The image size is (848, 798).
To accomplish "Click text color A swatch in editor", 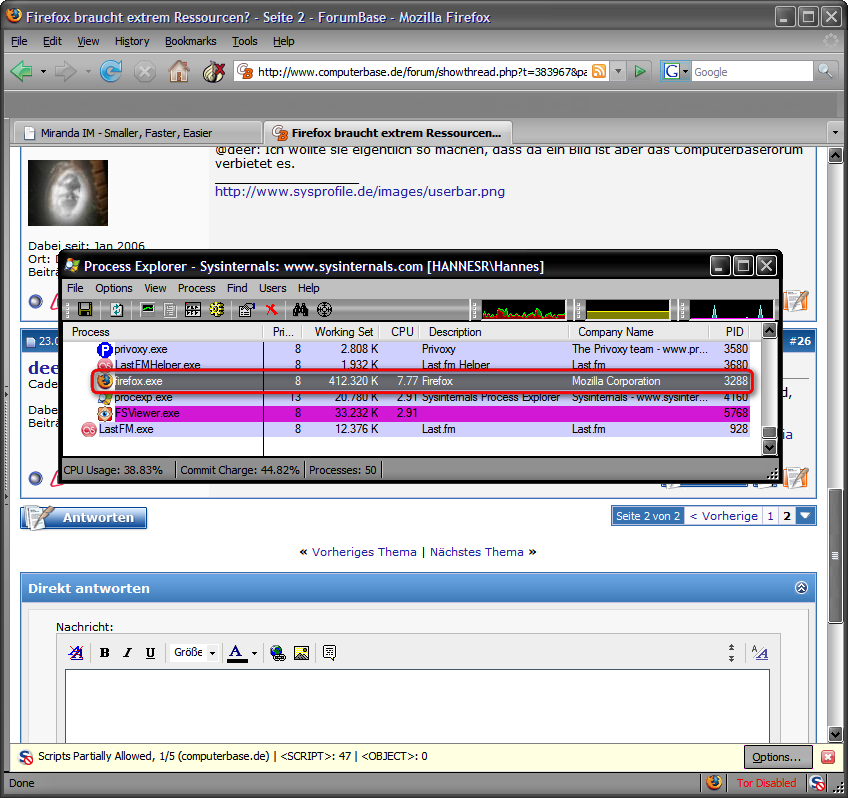I will tap(236, 653).
